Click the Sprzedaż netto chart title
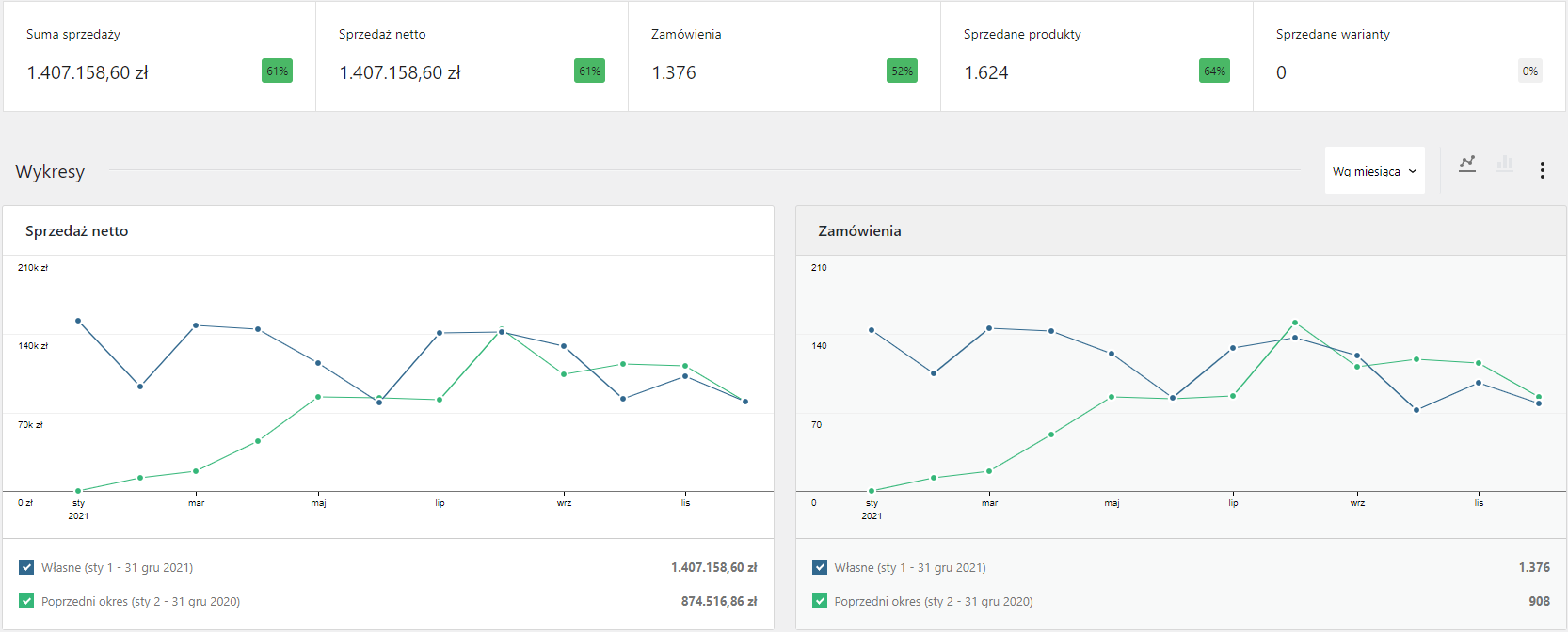The height and width of the screenshot is (632, 1568). pyautogui.click(x=76, y=231)
